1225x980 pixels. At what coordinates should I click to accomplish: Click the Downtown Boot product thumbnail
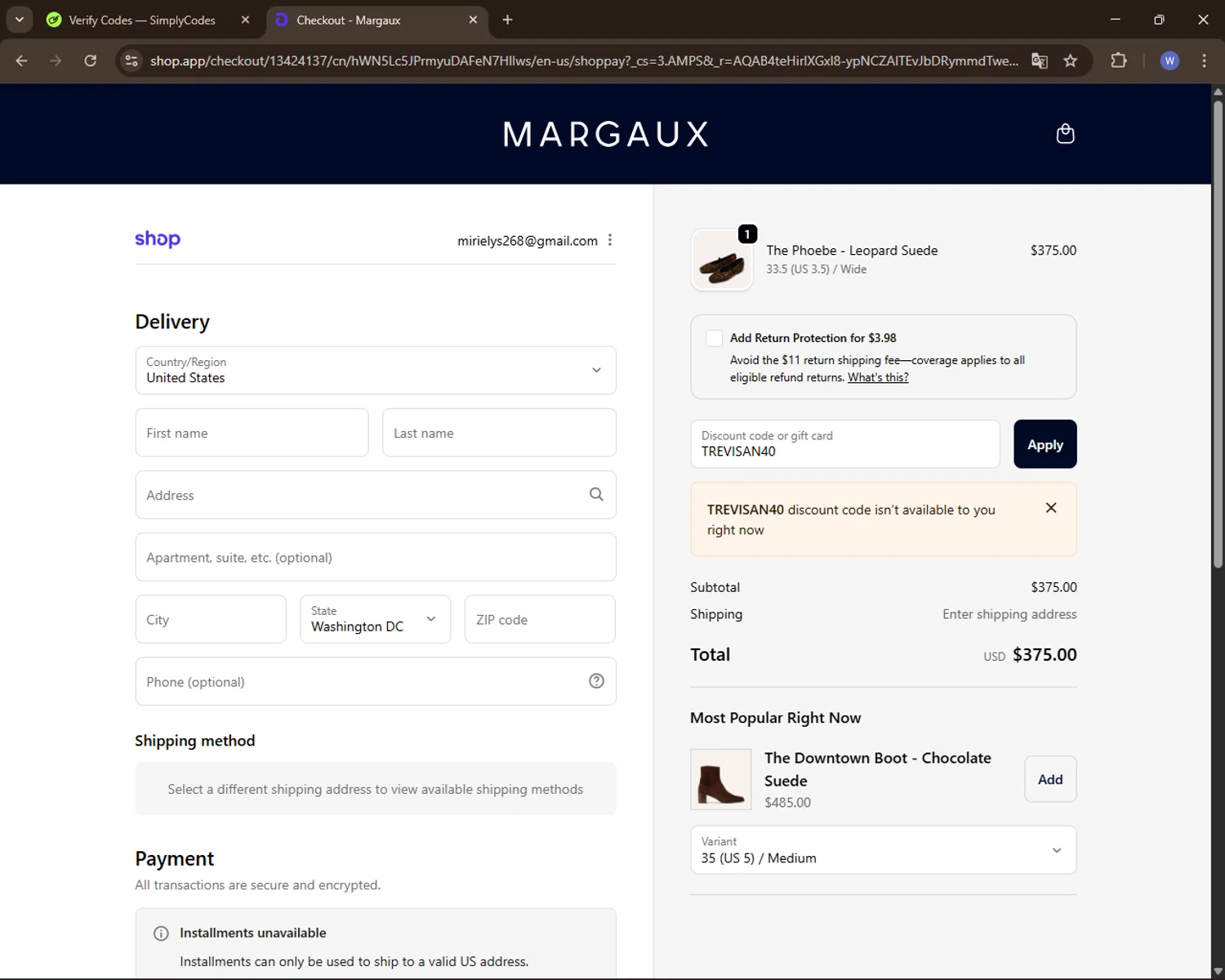720,779
